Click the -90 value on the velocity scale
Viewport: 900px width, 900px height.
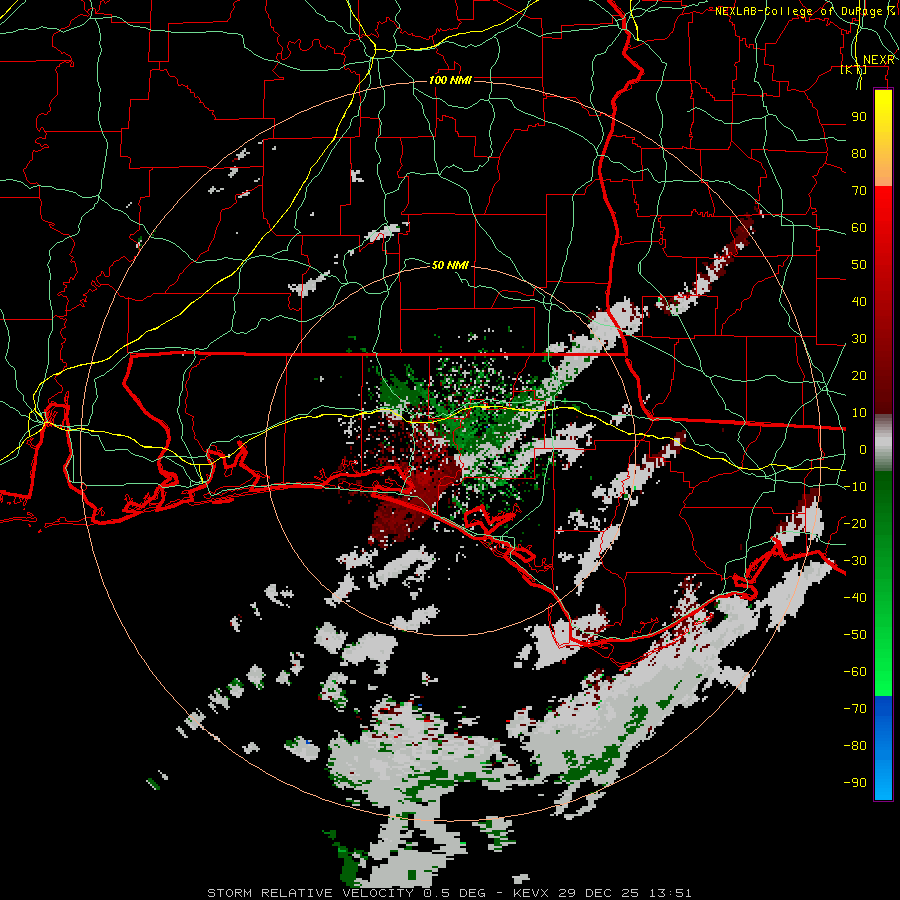[855, 782]
